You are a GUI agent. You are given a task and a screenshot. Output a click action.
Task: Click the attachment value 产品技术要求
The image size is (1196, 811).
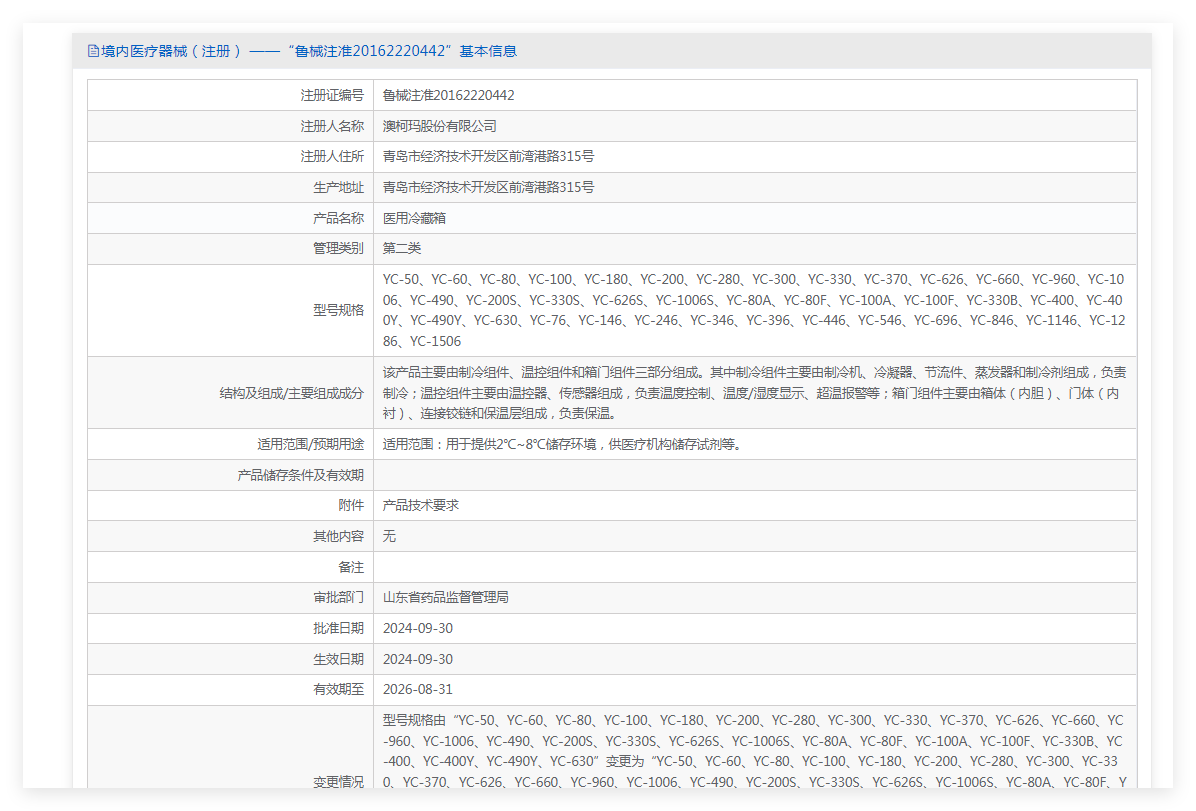click(x=420, y=505)
